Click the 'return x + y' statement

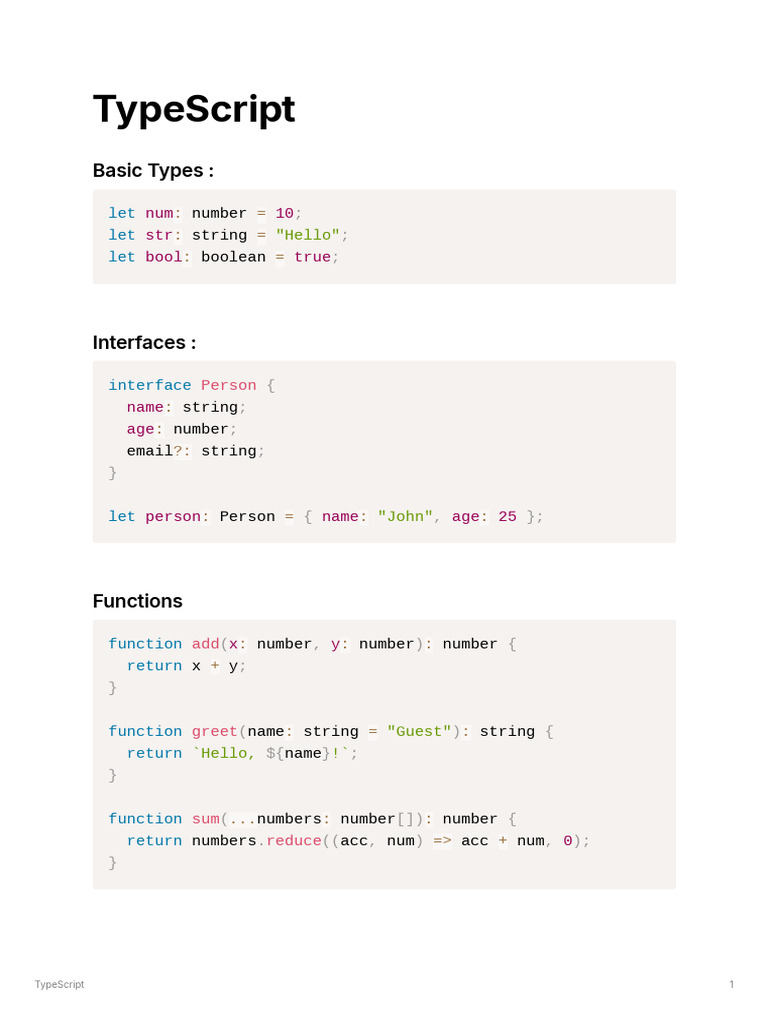click(186, 666)
